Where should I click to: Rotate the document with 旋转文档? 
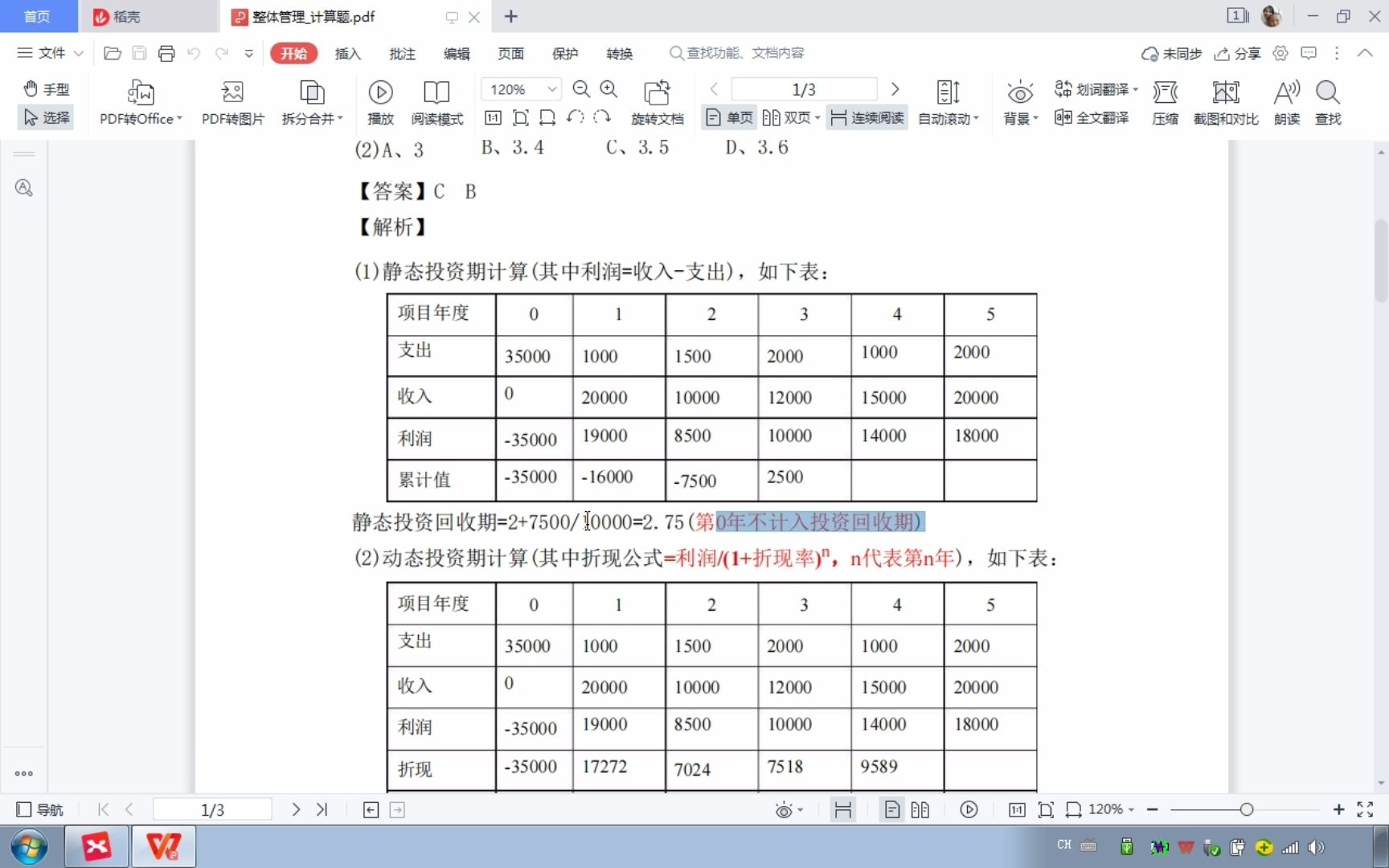(x=658, y=102)
